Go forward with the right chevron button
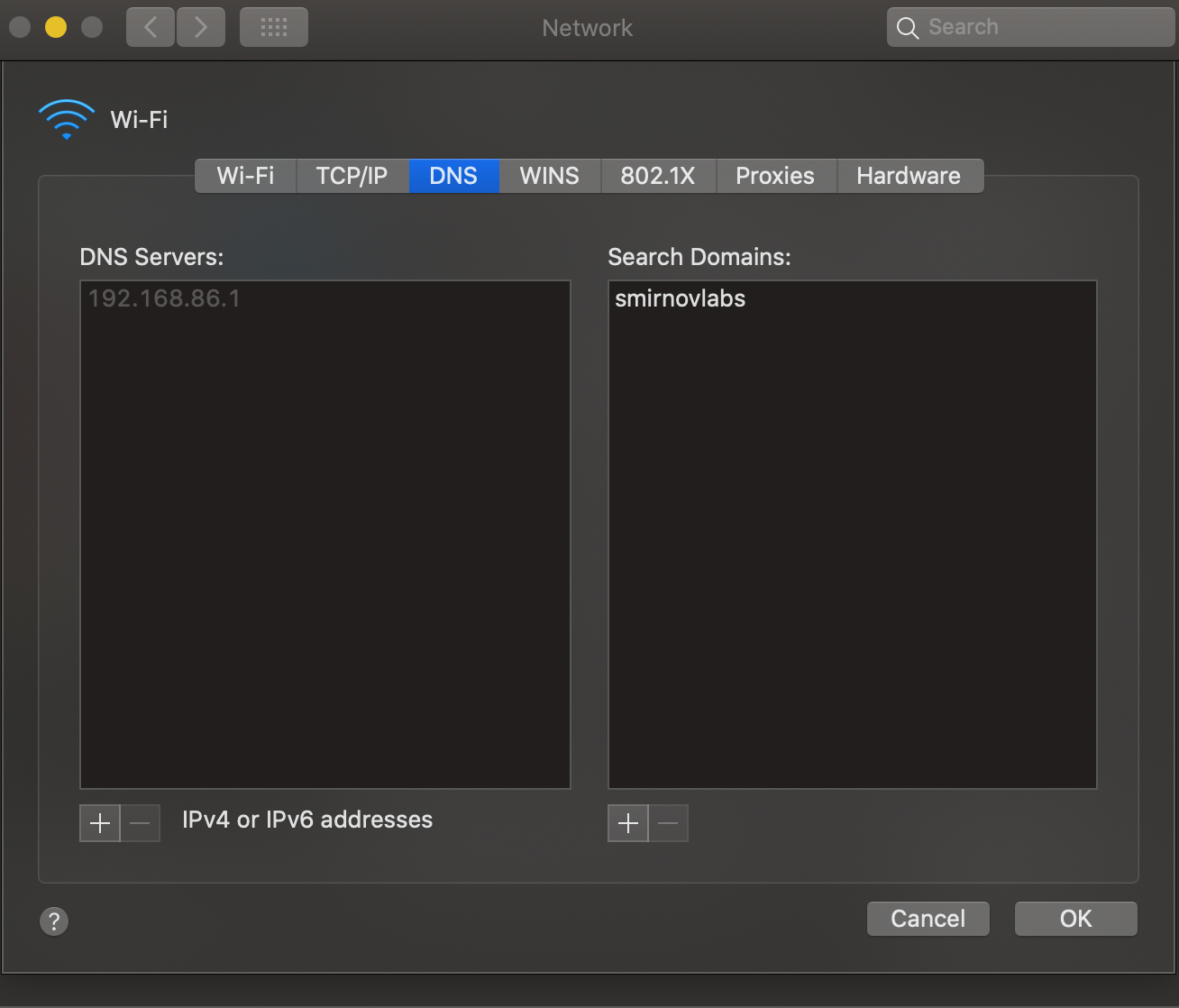Image resolution: width=1179 pixels, height=1008 pixels. [x=200, y=28]
